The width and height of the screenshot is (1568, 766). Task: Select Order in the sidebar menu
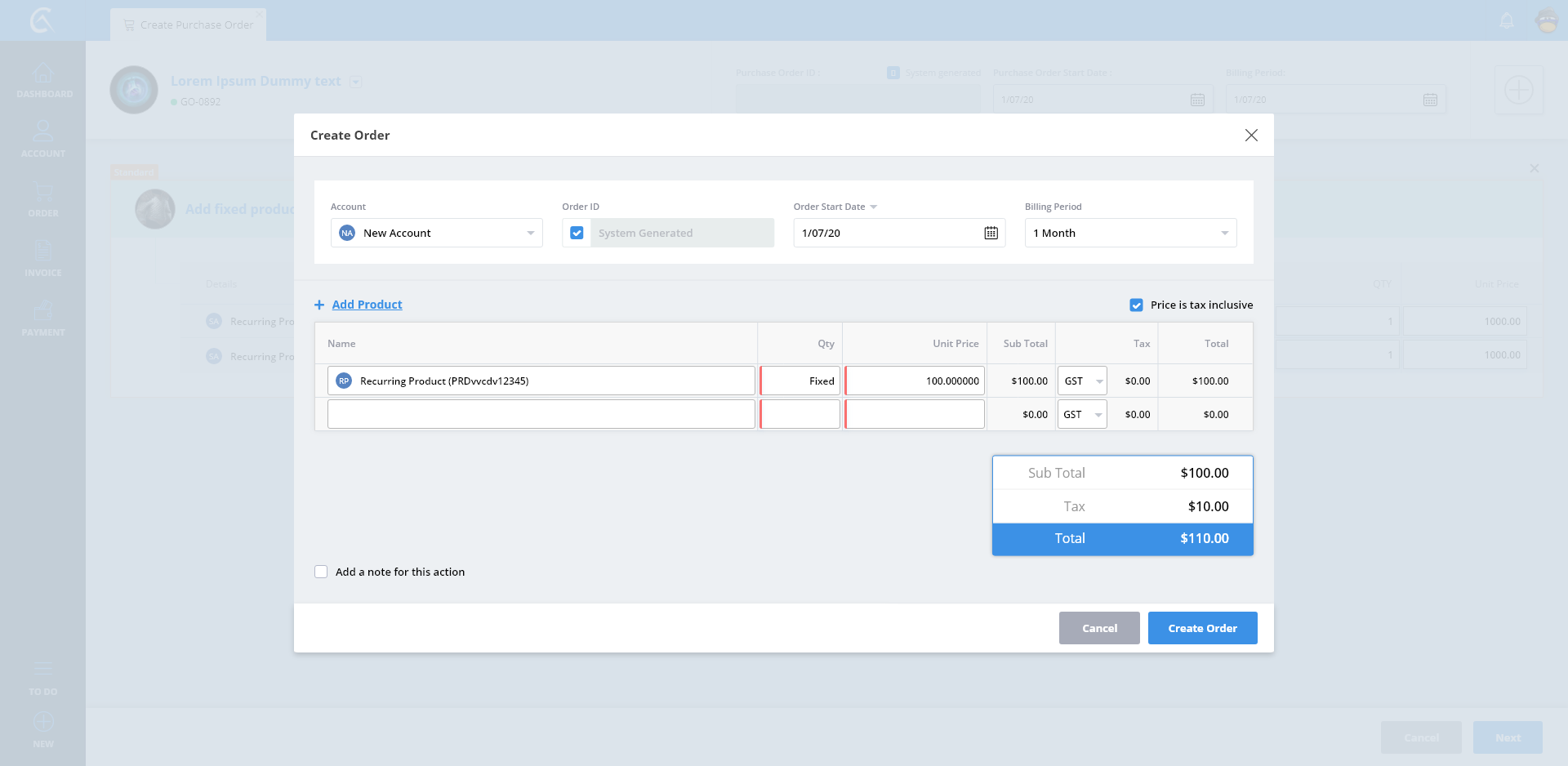pos(43,198)
